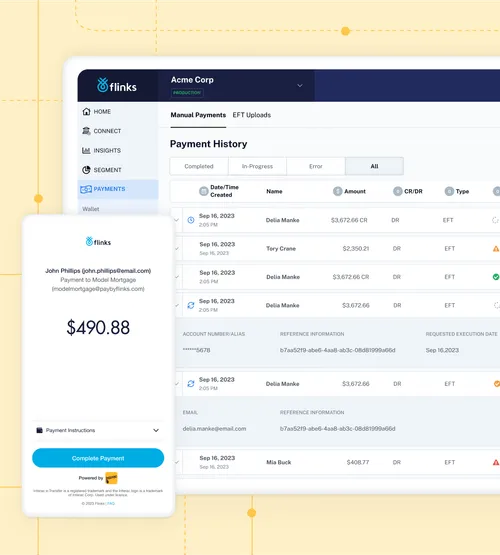Click refresh icon on row above email details
This screenshot has width=500, height=555.
click(x=191, y=384)
